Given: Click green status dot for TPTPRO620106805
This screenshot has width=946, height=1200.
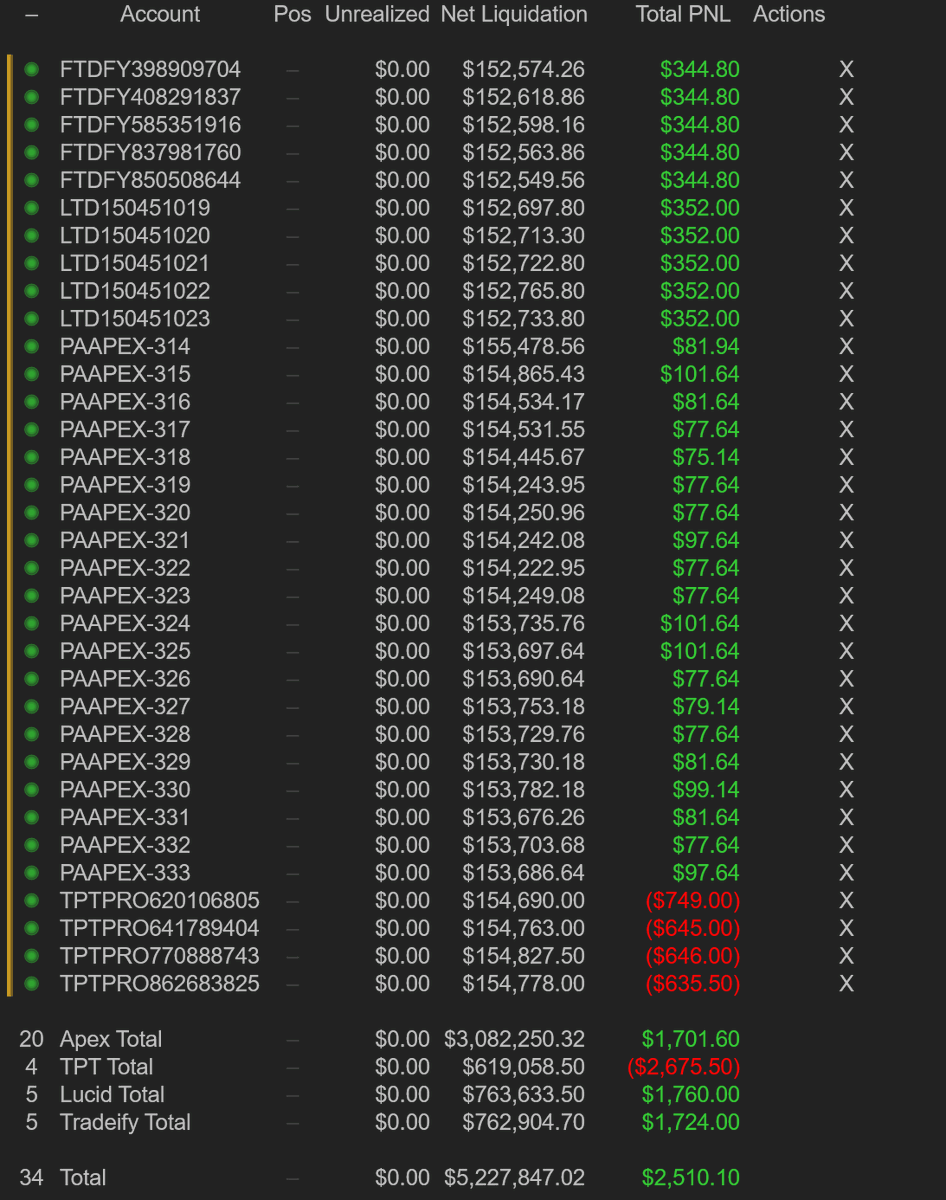Looking at the screenshot, I should pyautogui.click(x=31, y=901).
